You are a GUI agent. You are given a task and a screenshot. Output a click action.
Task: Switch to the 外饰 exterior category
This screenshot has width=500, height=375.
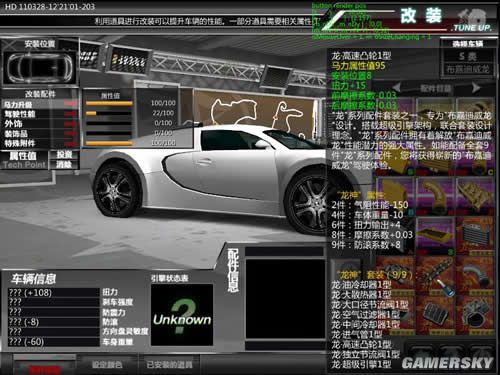pyautogui.click(x=40, y=124)
